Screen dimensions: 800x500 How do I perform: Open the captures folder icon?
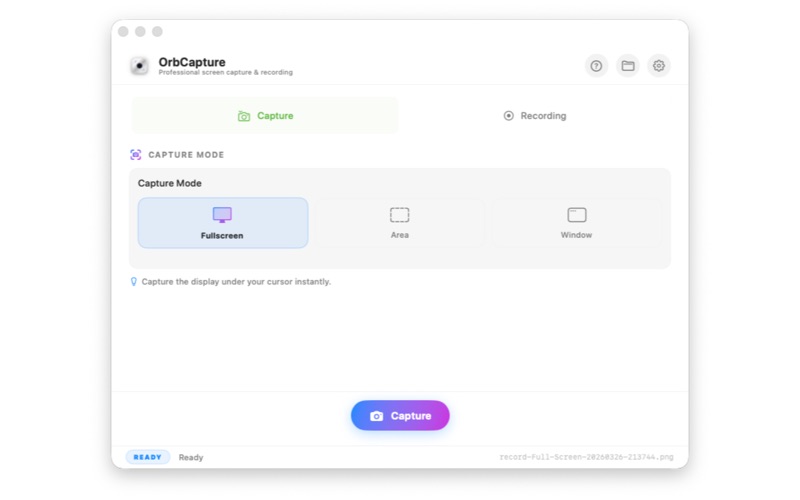coord(628,66)
